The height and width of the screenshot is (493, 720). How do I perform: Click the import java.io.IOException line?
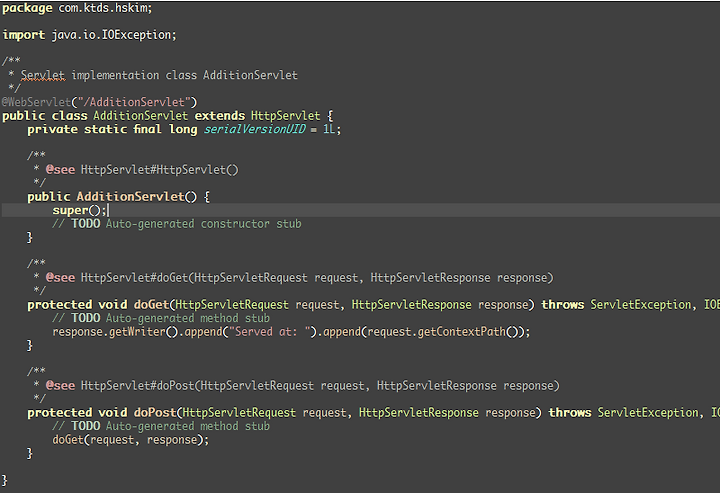click(x=89, y=35)
